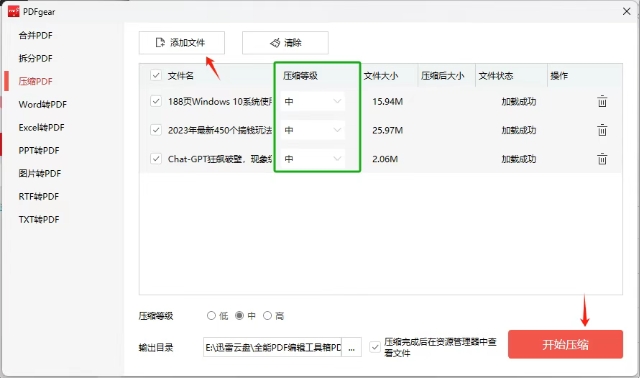
Task: Uncheck the 188页Windows 10 file checkbox
Action: coord(156,101)
